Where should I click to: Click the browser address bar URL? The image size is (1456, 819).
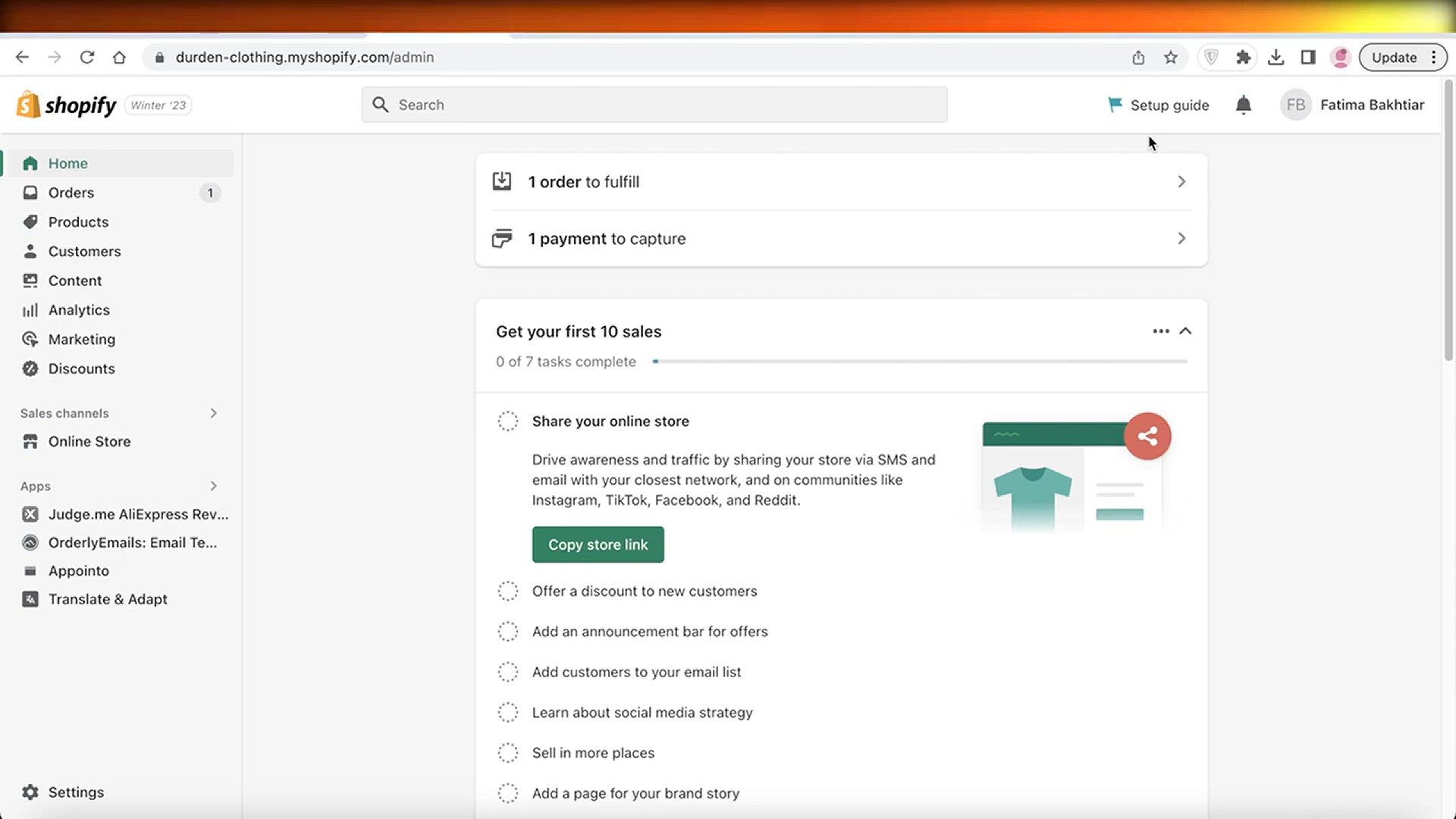pyautogui.click(x=305, y=57)
